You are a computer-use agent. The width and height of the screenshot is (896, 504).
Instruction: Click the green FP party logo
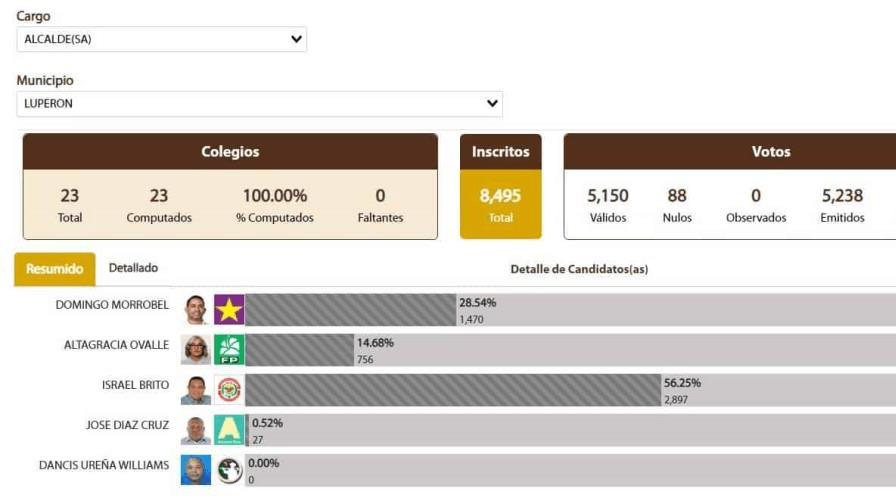229,350
